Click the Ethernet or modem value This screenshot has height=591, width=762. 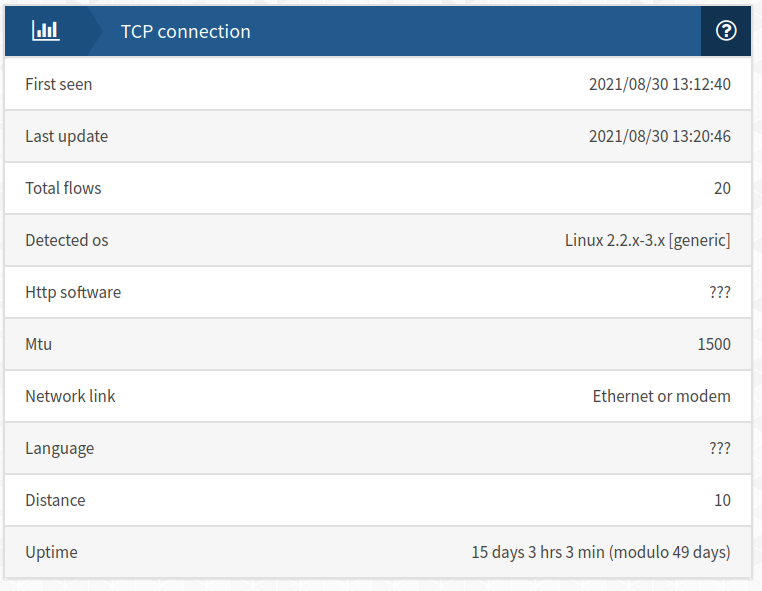pyautogui.click(x=661, y=396)
